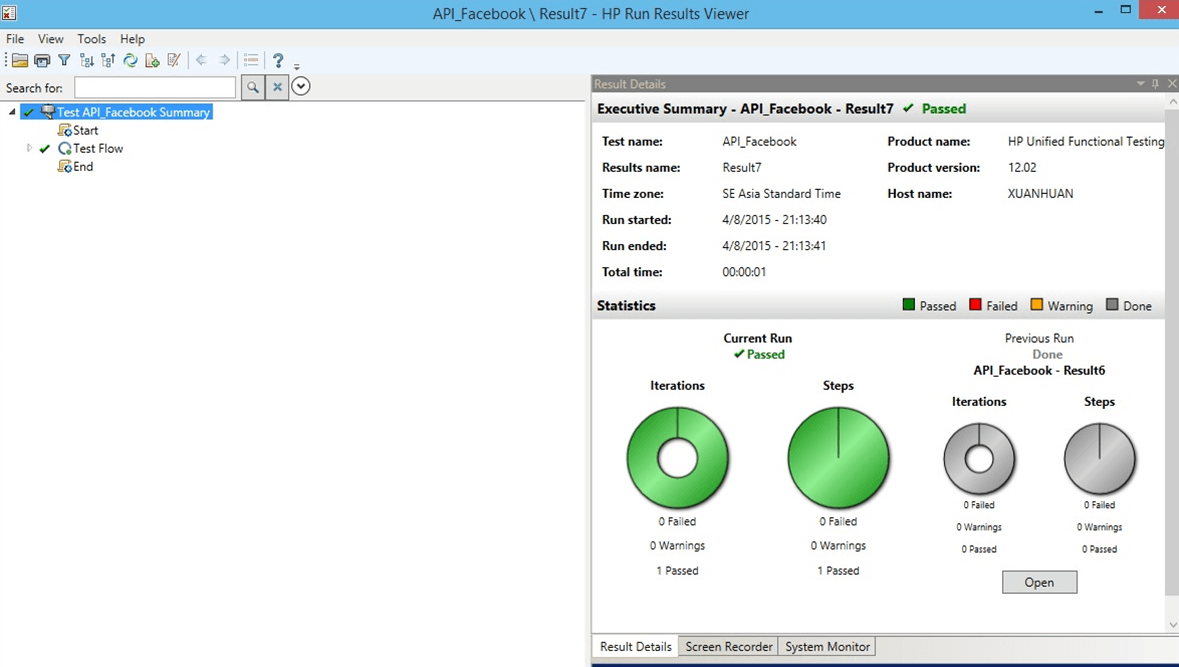Switch to the System Monitor tab

click(x=827, y=646)
